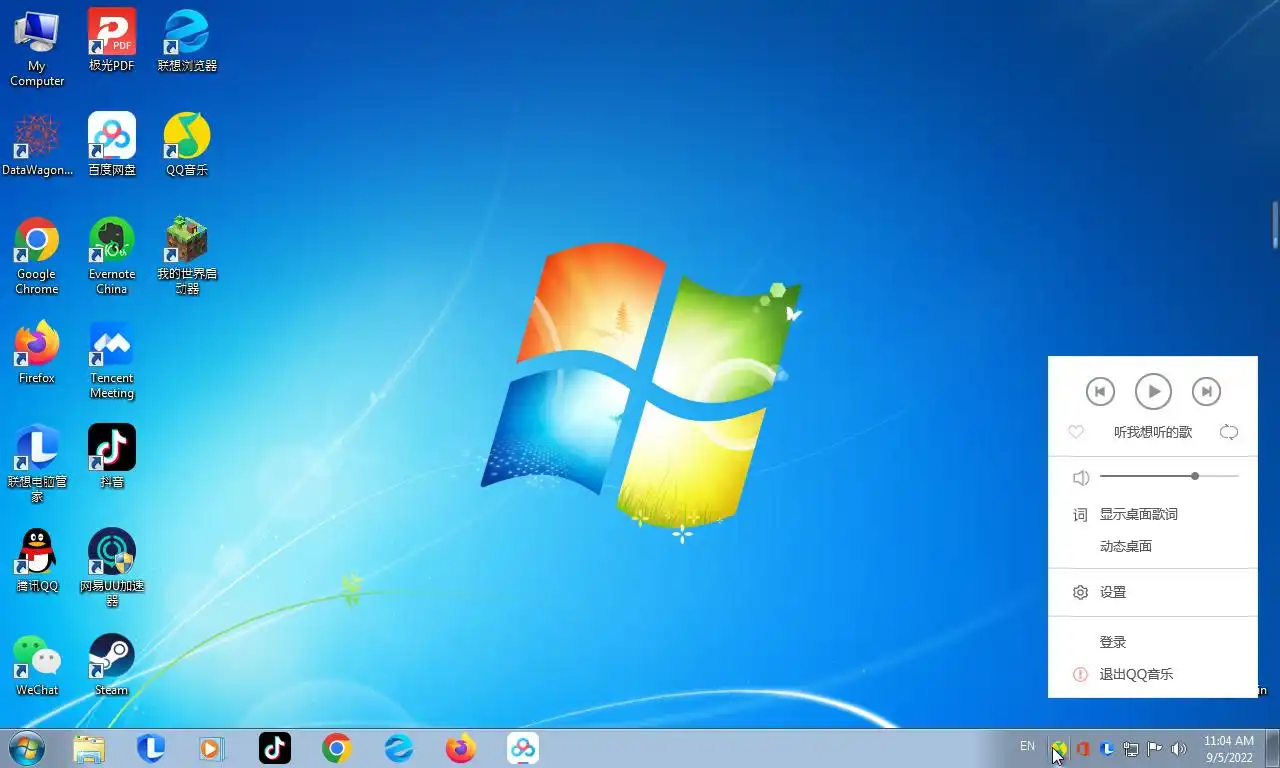This screenshot has width=1280, height=768.
Task: Click the QQ Music system tray icon
Action: pyautogui.click(x=1059, y=748)
